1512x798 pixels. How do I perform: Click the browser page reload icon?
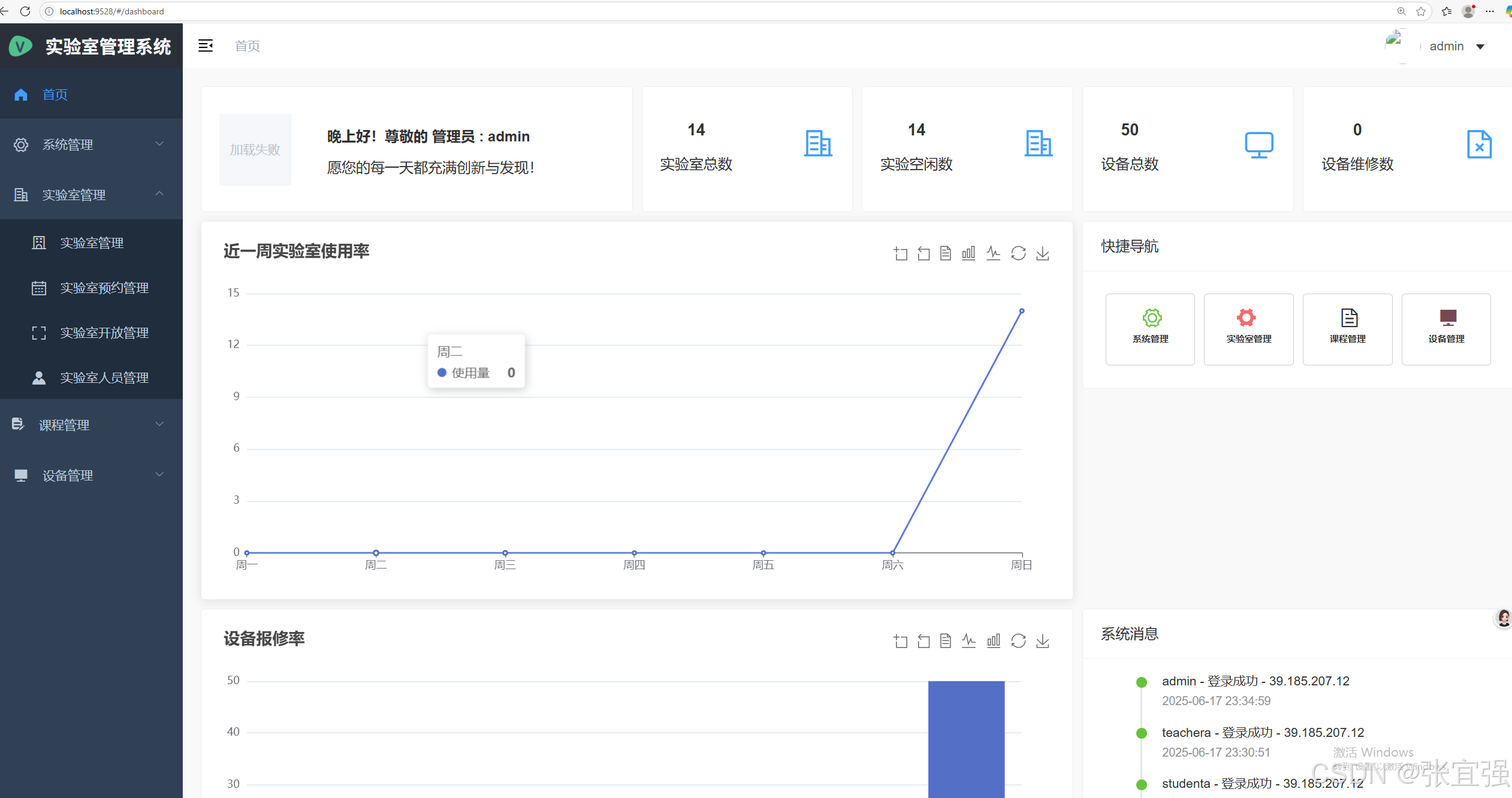point(25,11)
